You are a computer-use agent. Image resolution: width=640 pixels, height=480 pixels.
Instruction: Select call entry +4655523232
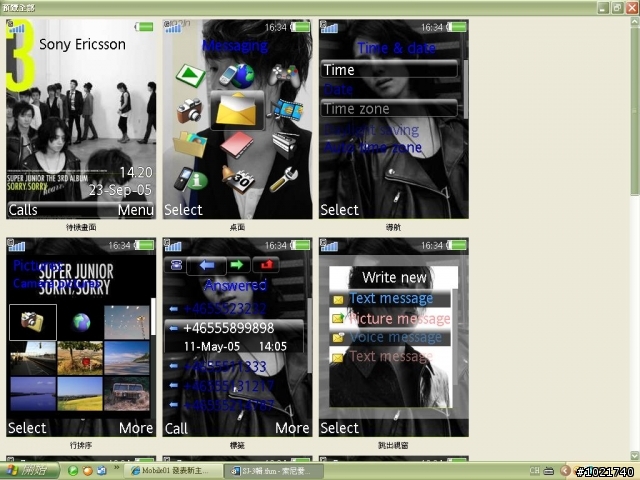coord(225,309)
